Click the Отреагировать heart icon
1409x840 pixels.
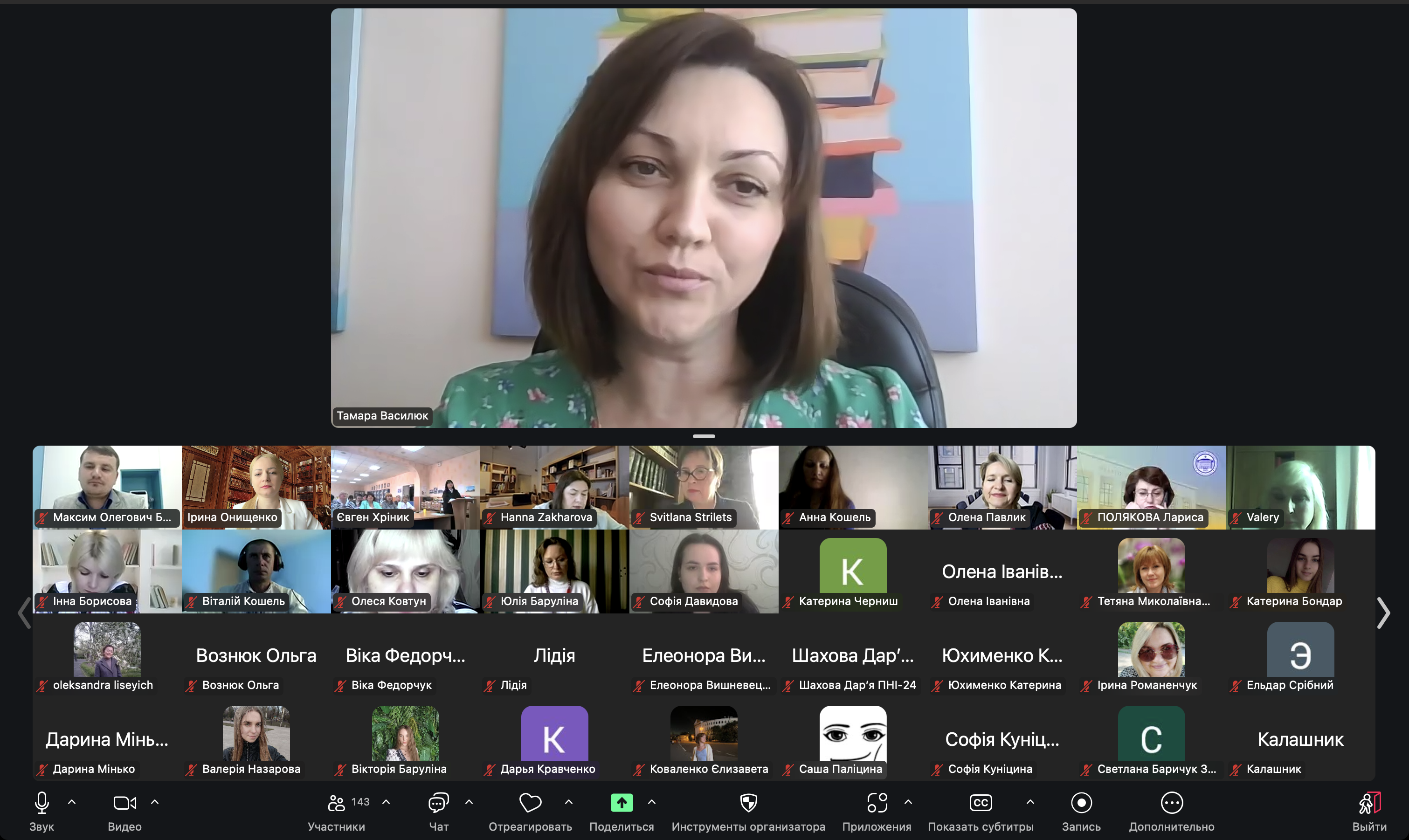pos(530,802)
